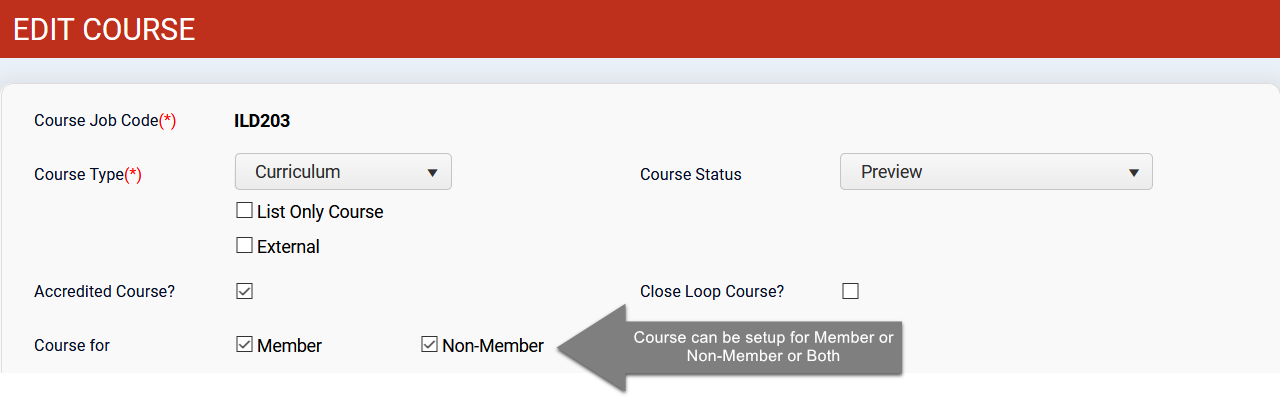Click the Close Loop Course? label

(x=712, y=292)
